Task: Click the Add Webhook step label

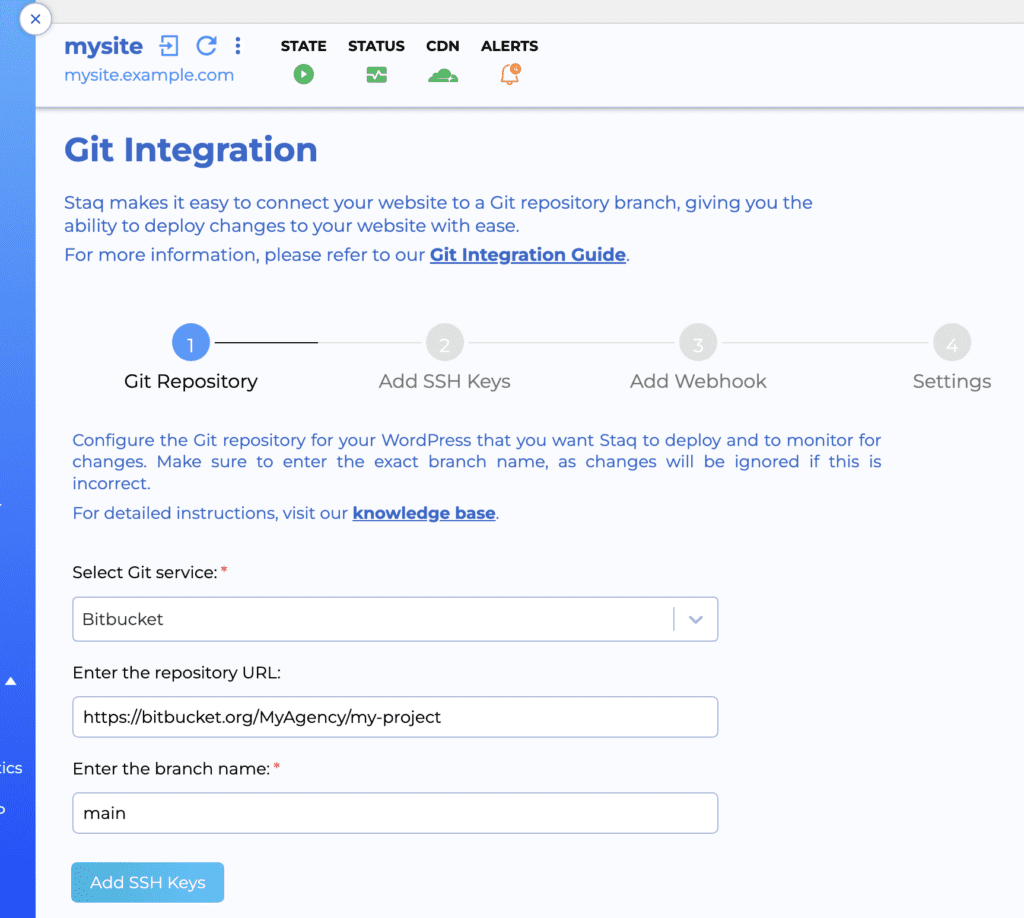Action: pyautogui.click(x=698, y=381)
